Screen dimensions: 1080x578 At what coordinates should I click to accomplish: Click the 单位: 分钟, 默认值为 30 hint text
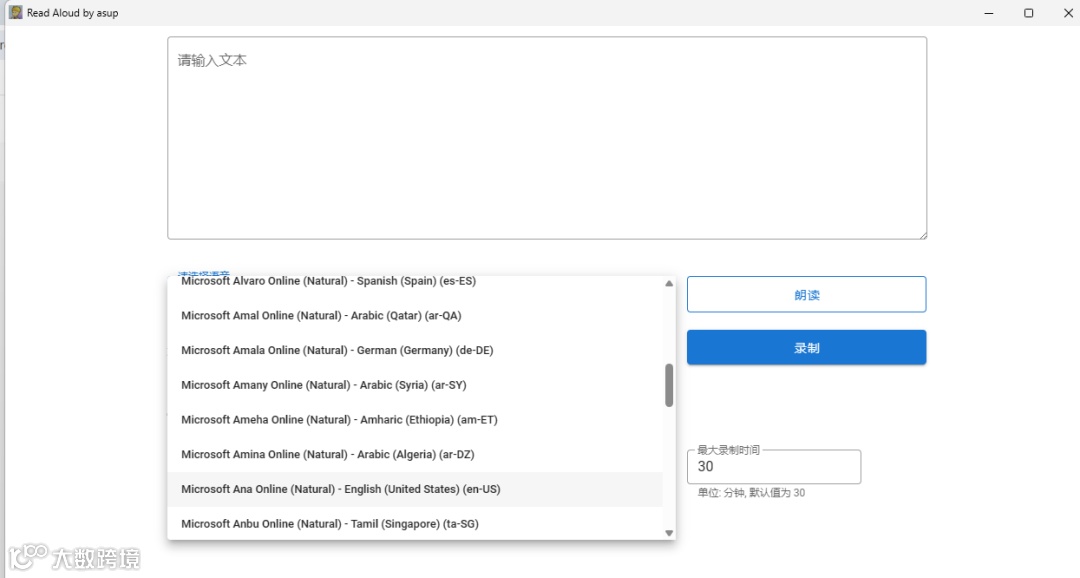[751, 493]
